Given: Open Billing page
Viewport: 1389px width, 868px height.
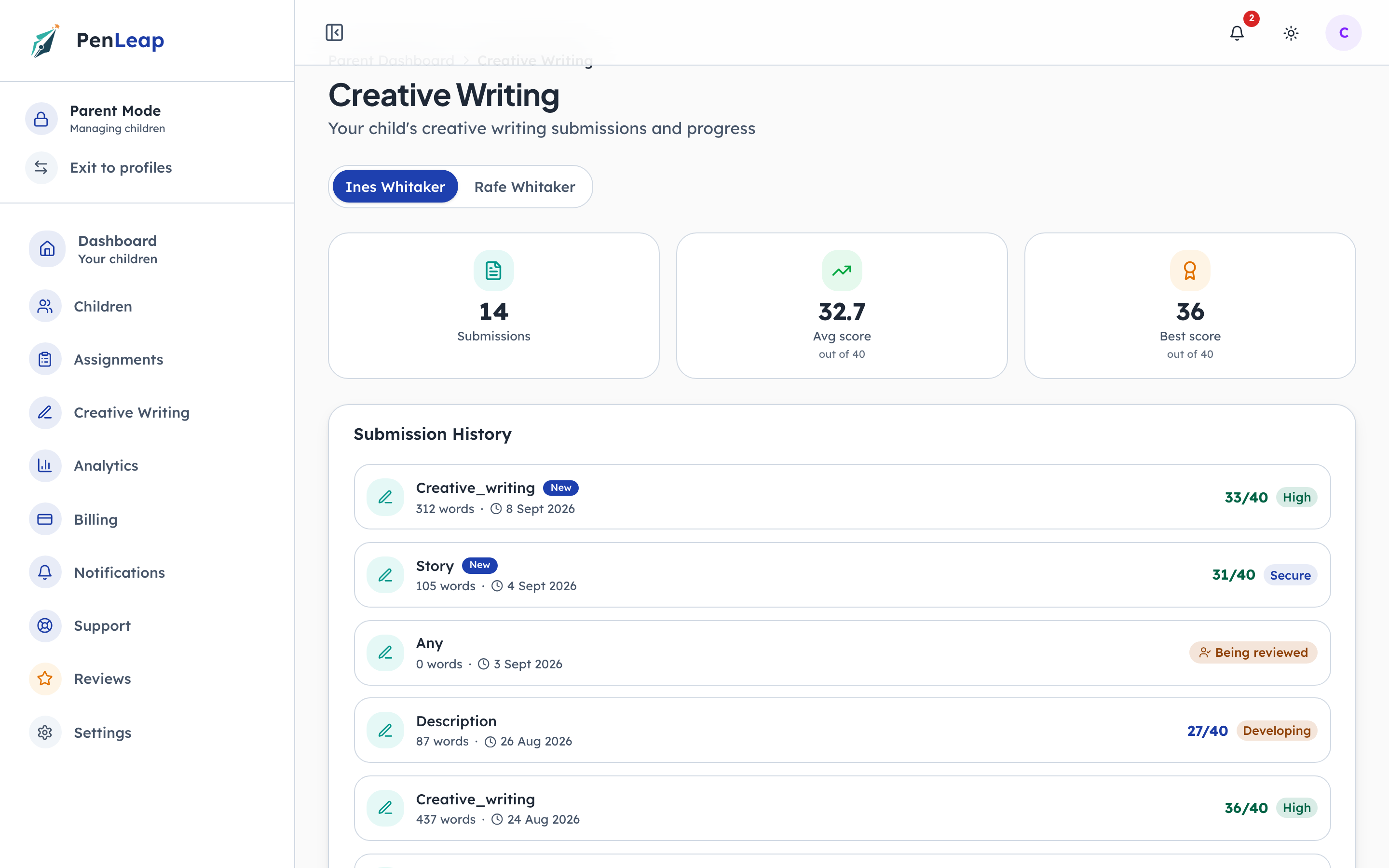Looking at the screenshot, I should (x=148, y=519).
